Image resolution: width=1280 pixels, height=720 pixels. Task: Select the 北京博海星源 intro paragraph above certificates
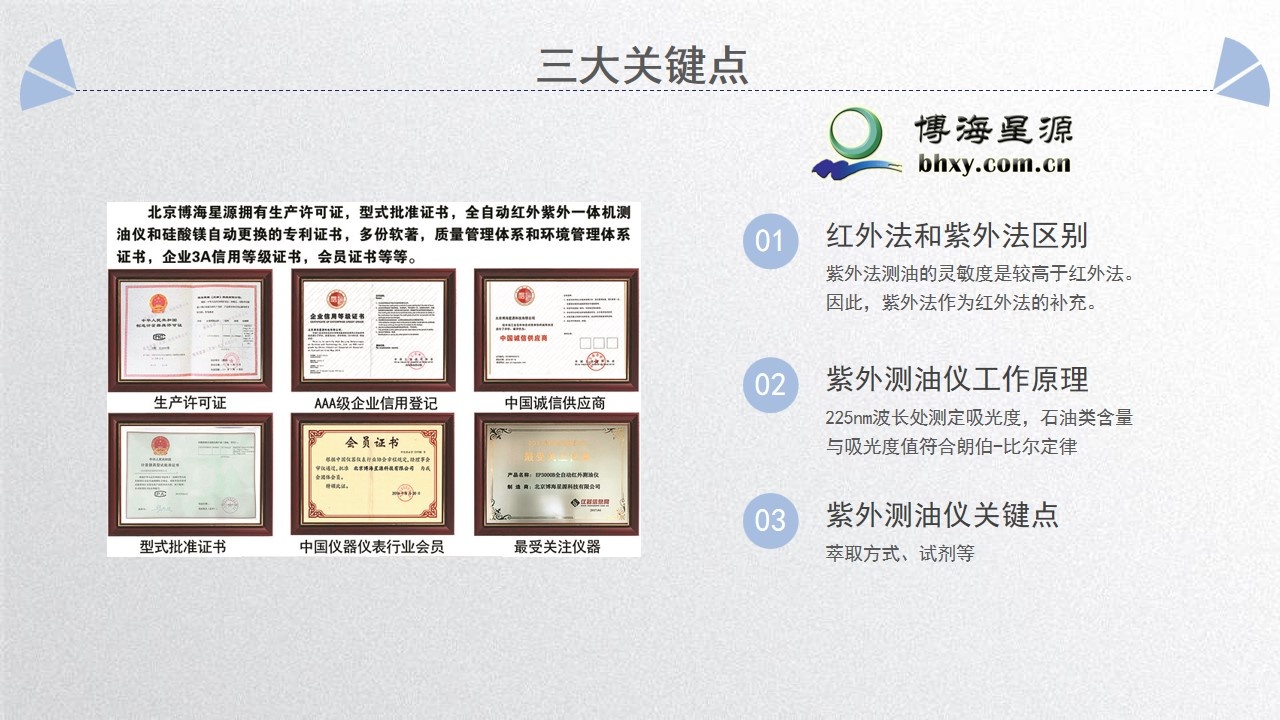tap(373, 234)
